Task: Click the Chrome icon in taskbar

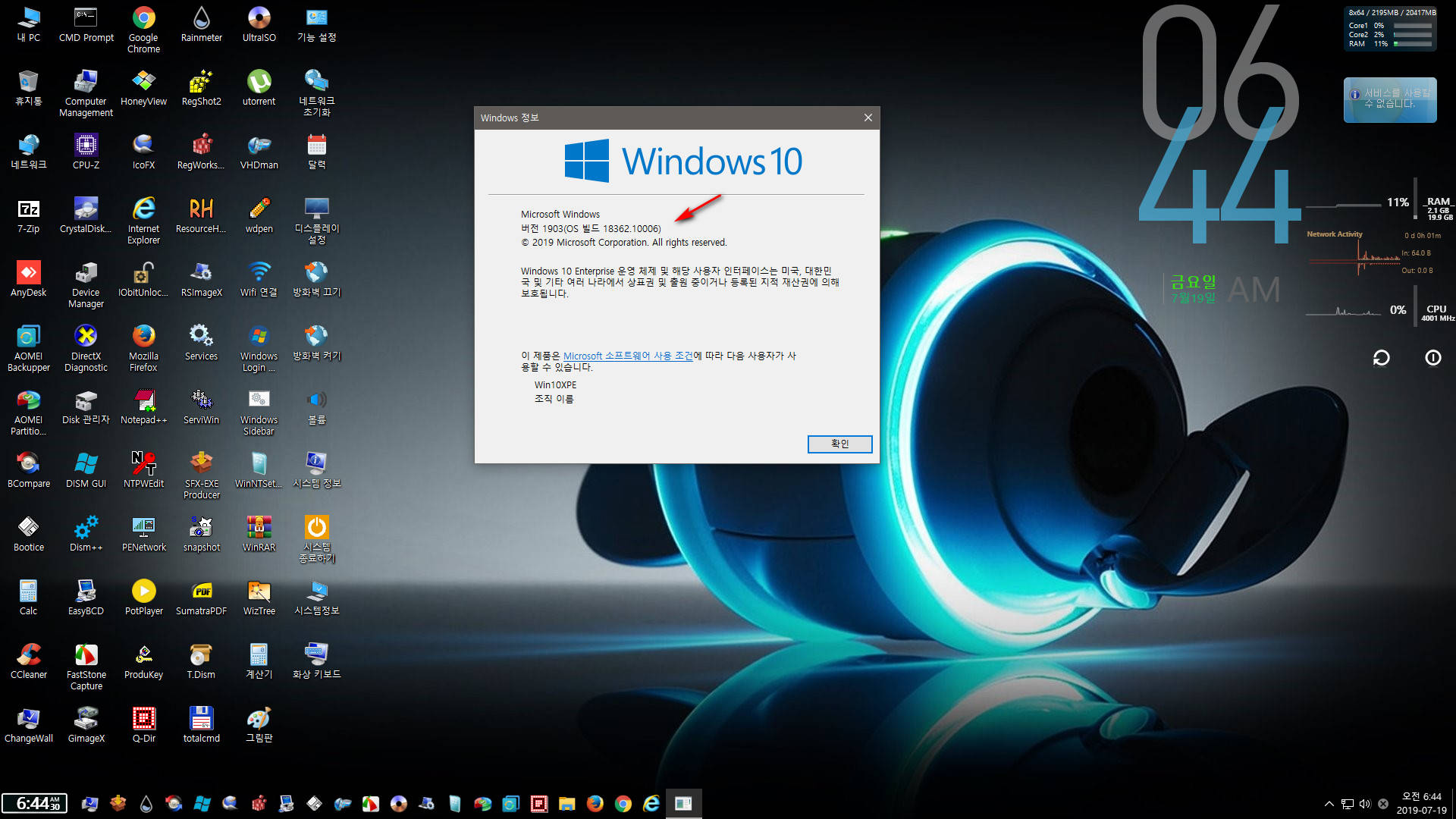Action: point(623,804)
